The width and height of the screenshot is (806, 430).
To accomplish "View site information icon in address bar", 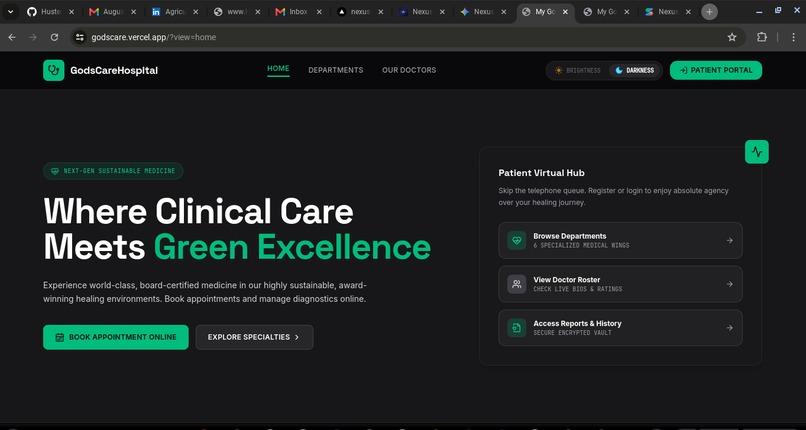I will tap(79, 37).
